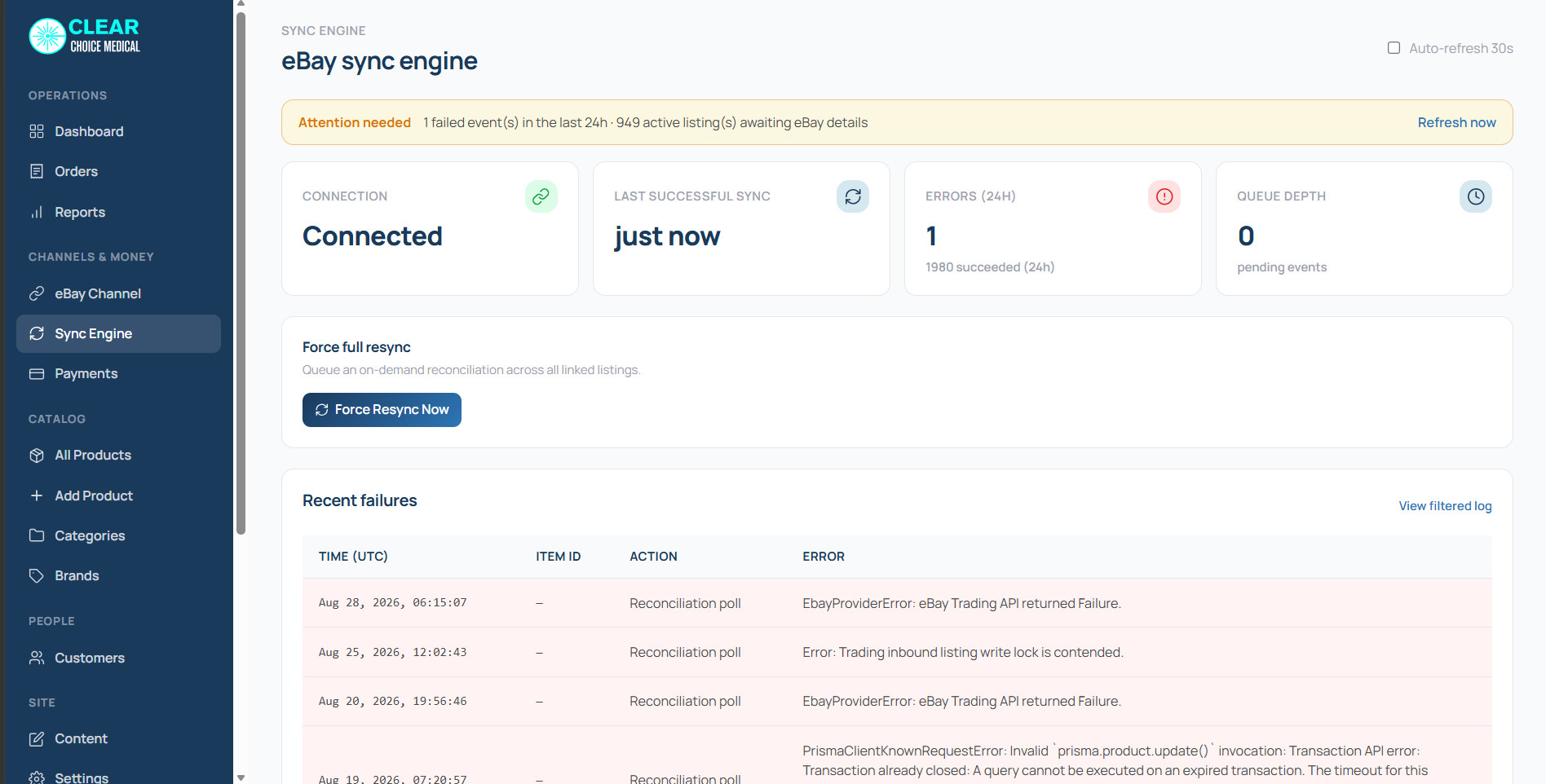Viewport: 1546px width, 784px height.
Task: Click the queue depth clock icon
Action: 1475,196
